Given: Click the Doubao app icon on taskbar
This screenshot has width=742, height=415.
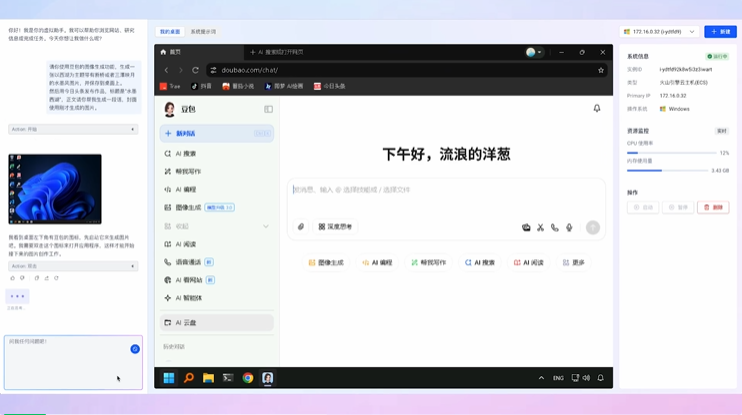Looking at the screenshot, I should (x=267, y=378).
